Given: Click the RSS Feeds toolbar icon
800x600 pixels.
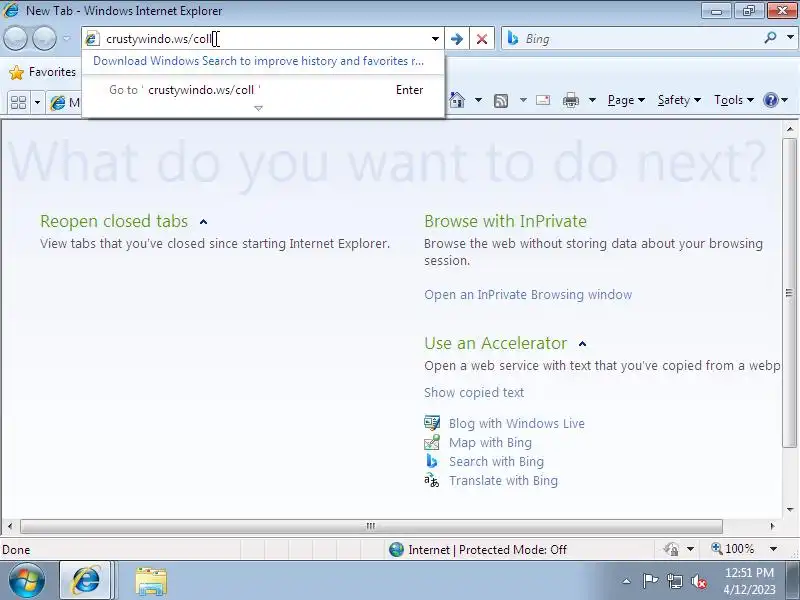Looking at the screenshot, I should tap(501, 101).
